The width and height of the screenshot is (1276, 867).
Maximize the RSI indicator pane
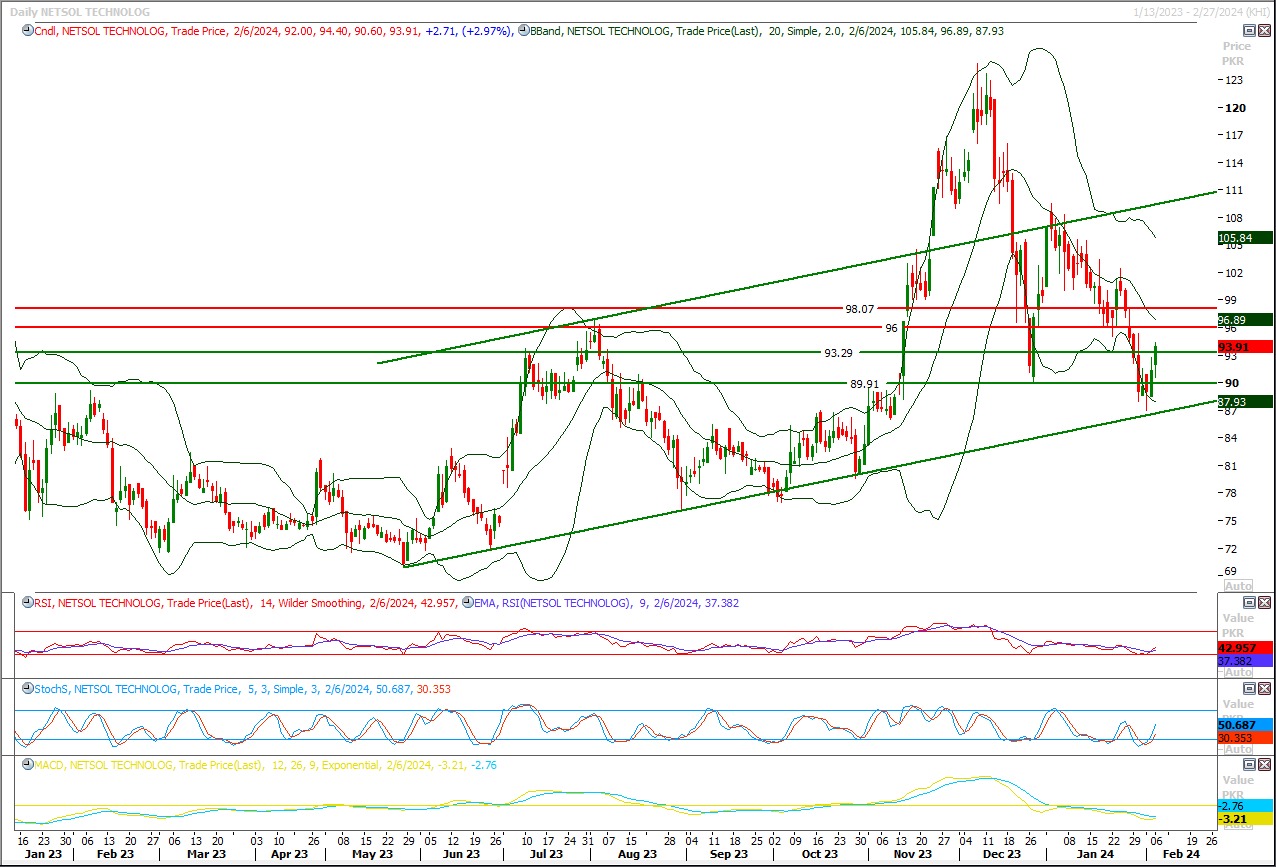[1248, 602]
